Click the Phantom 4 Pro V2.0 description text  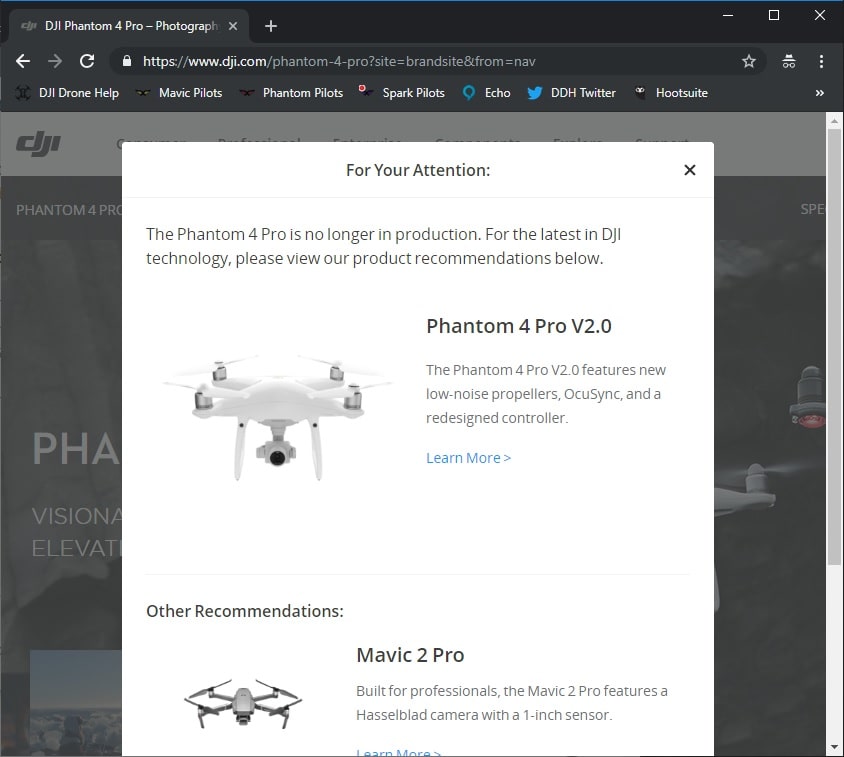[546, 394]
